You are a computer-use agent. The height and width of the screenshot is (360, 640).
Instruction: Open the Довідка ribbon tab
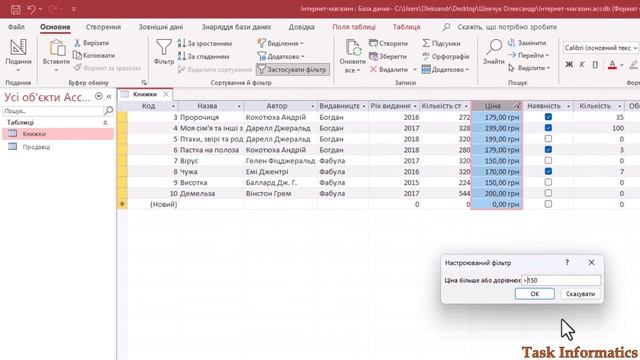pyautogui.click(x=302, y=27)
